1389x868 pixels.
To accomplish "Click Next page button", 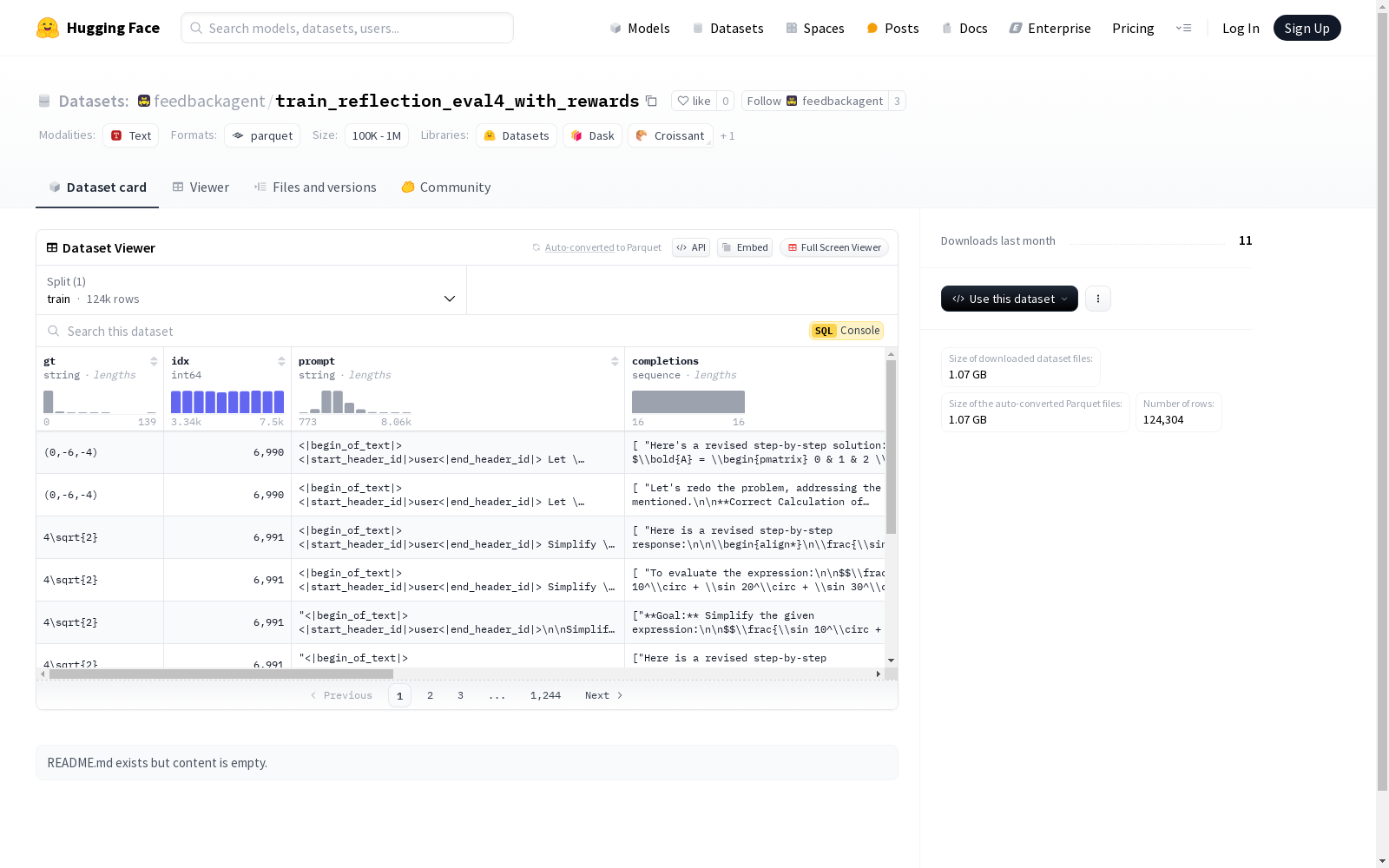I will pyautogui.click(x=603, y=695).
